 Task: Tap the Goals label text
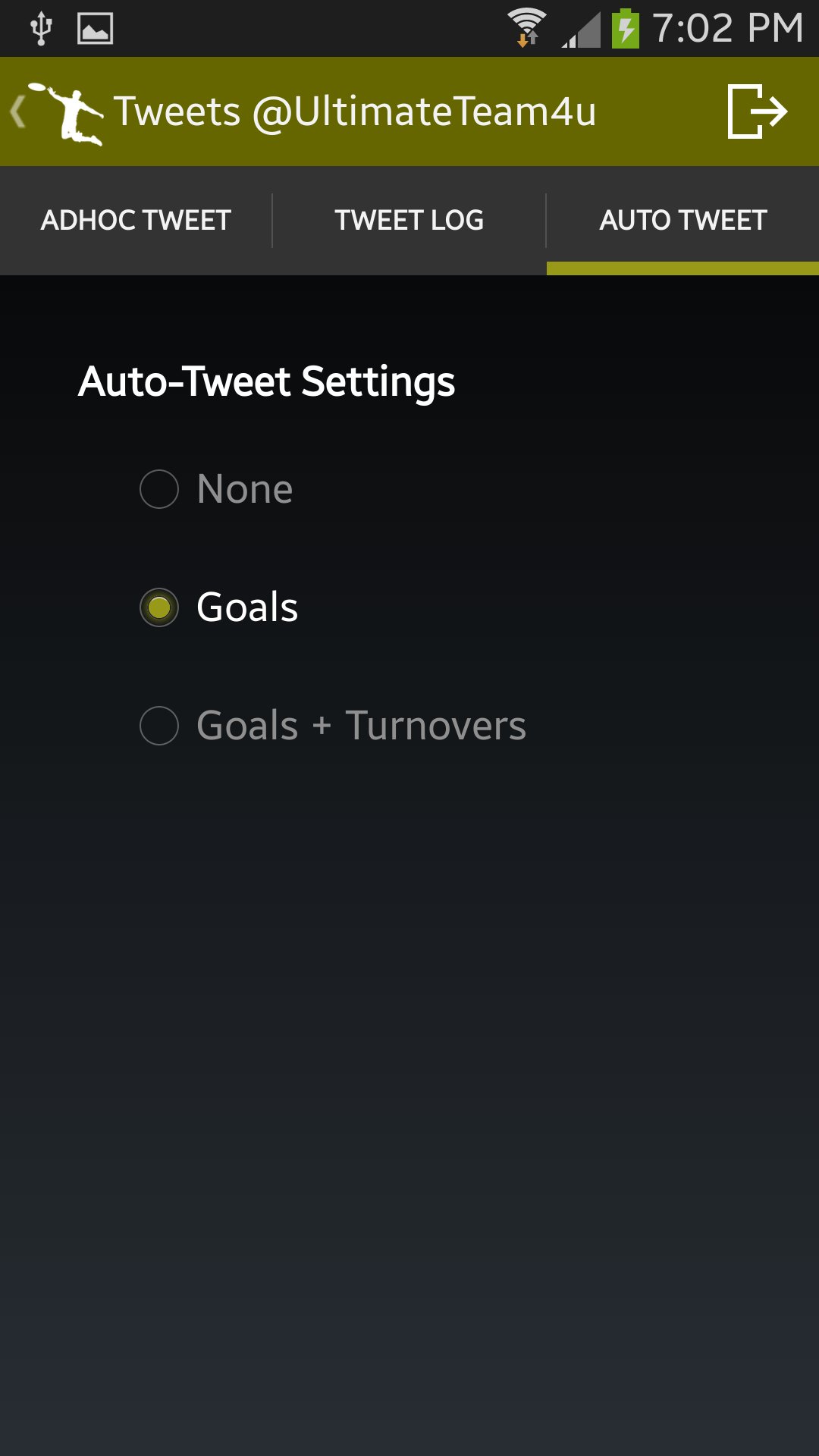(x=247, y=607)
